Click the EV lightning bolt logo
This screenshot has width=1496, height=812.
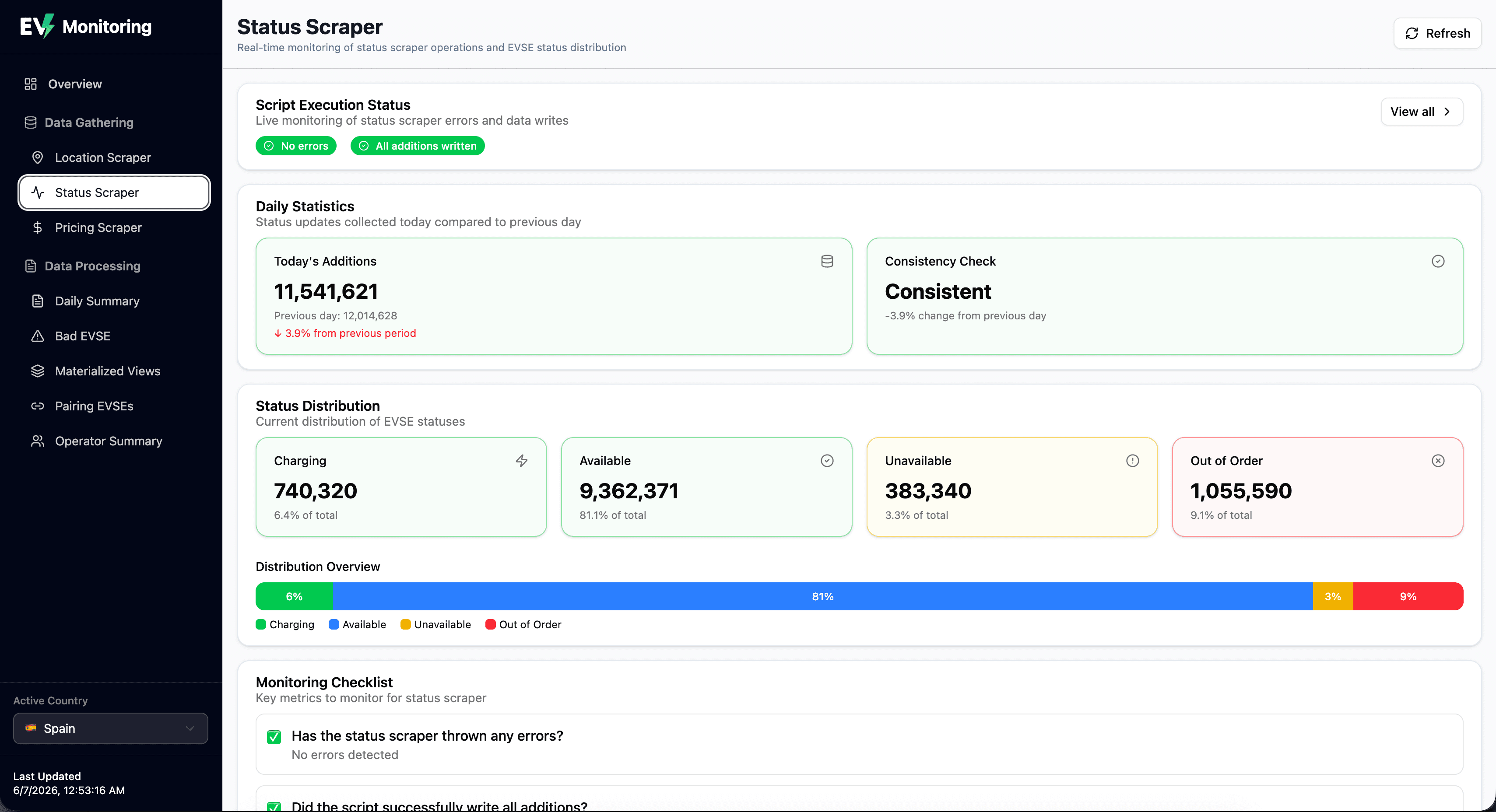[37, 26]
